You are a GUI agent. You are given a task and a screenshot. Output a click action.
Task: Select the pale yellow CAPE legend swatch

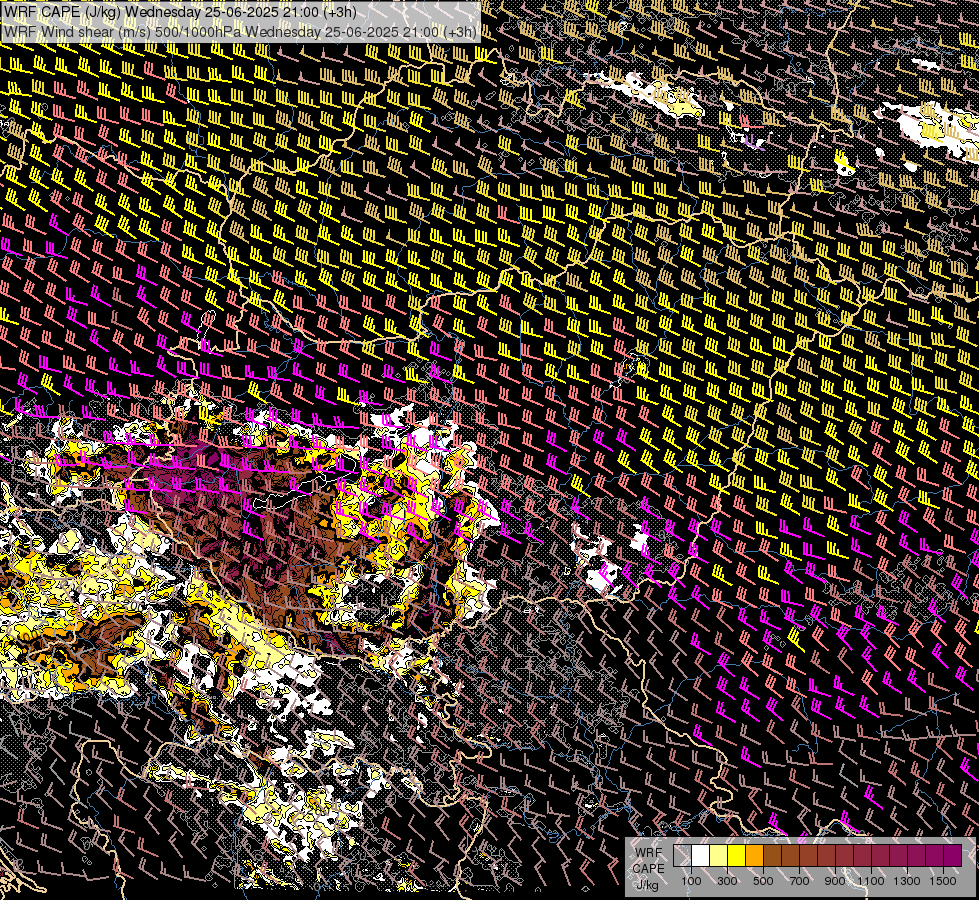pyautogui.click(x=719, y=856)
